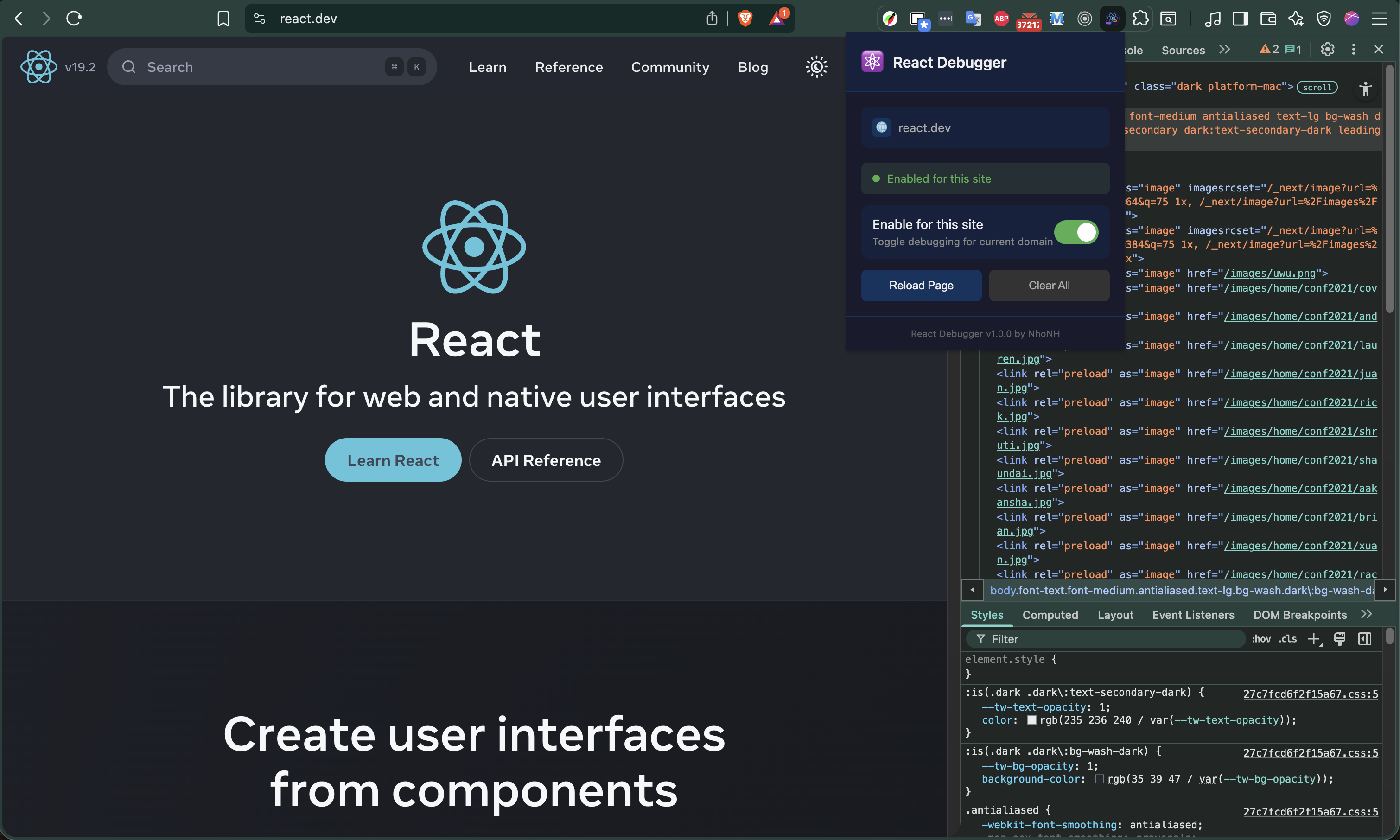This screenshot has height=840, width=1400.
Task: Click the rgb(235 236 240) color swatch
Action: [x=1032, y=719]
